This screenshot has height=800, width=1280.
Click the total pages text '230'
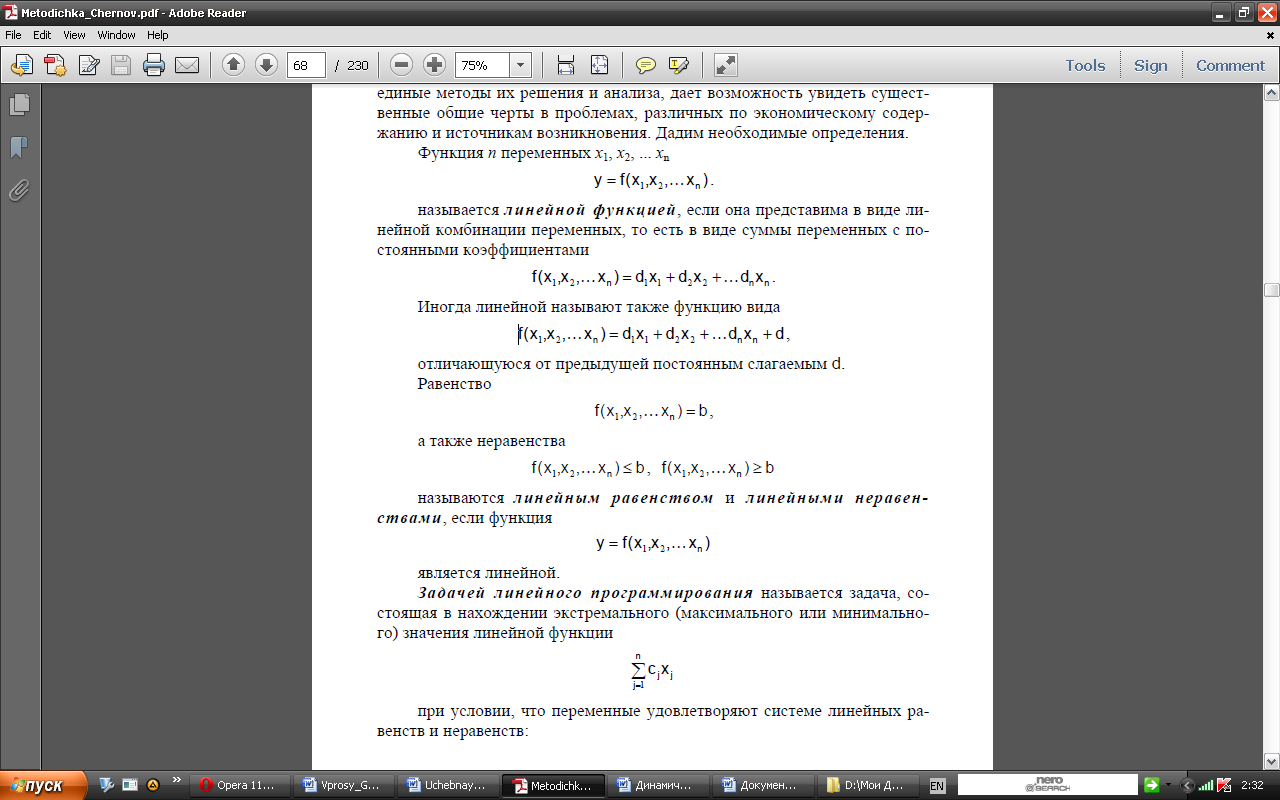click(358, 65)
